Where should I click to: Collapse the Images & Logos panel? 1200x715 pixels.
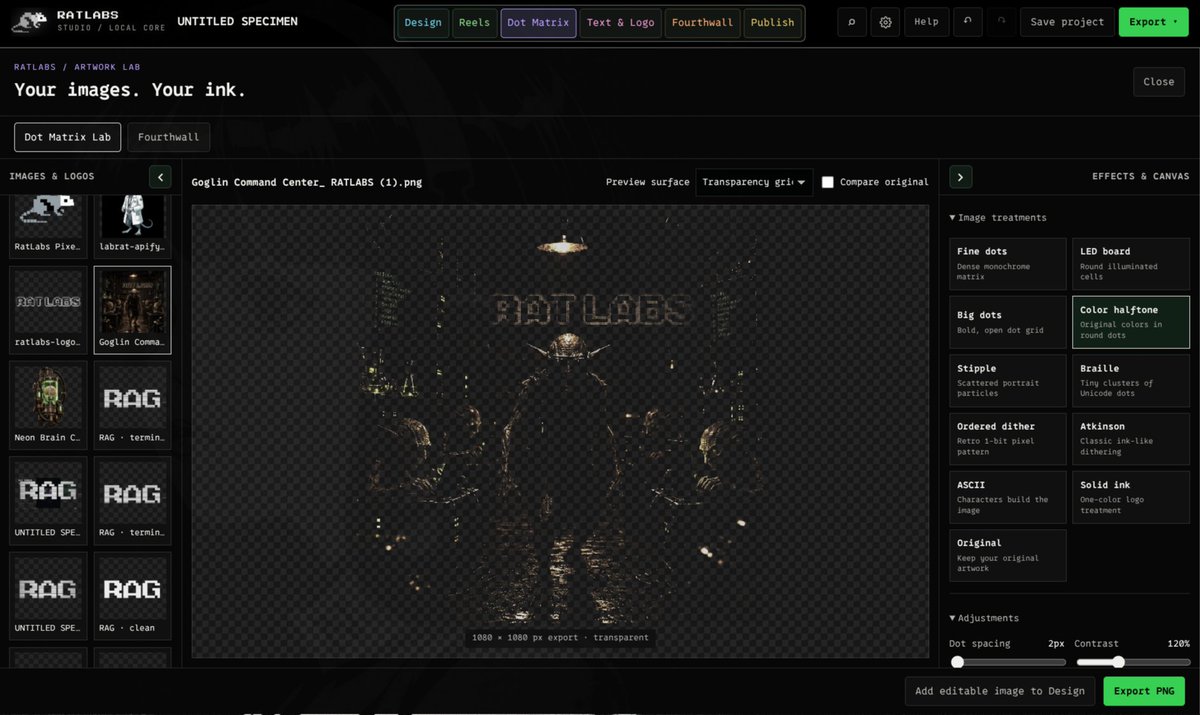point(160,177)
